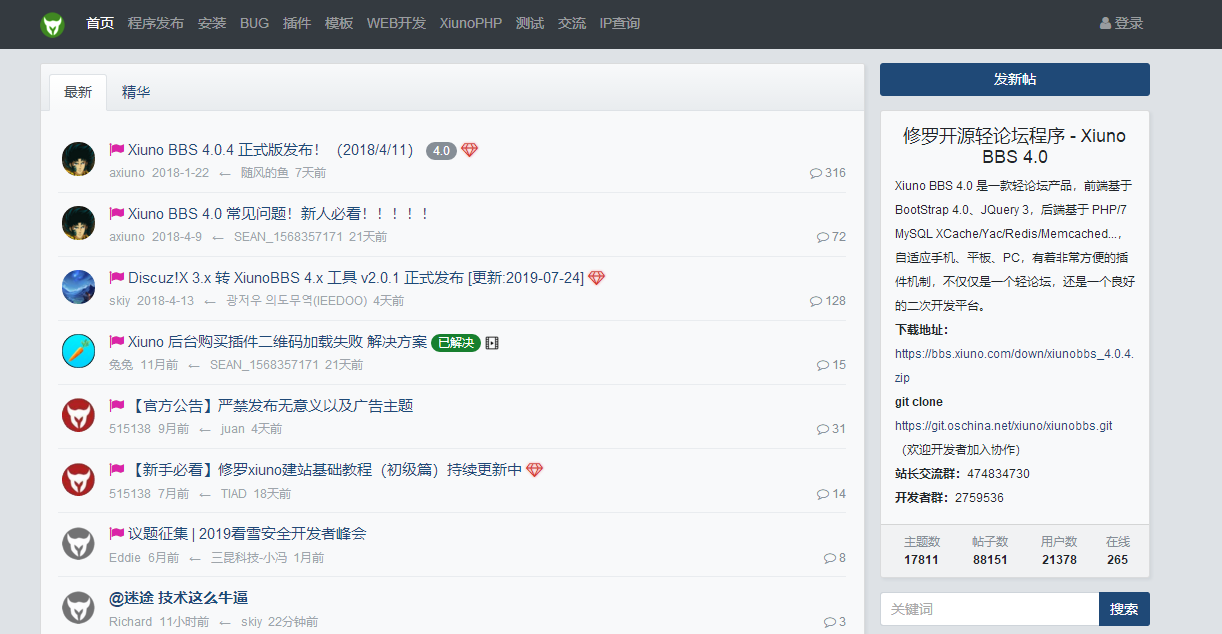Click skiy avatar on Discuz!X post
Screen dimensions: 1222x634
tap(78, 286)
